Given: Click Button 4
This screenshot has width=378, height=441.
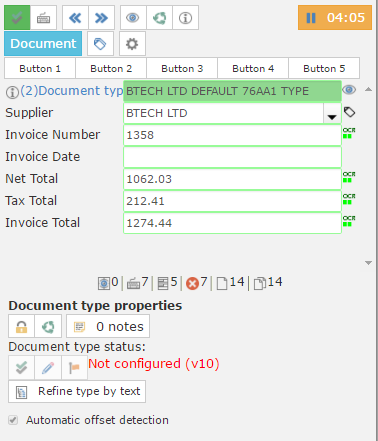Looking at the screenshot, I should 253,68.
